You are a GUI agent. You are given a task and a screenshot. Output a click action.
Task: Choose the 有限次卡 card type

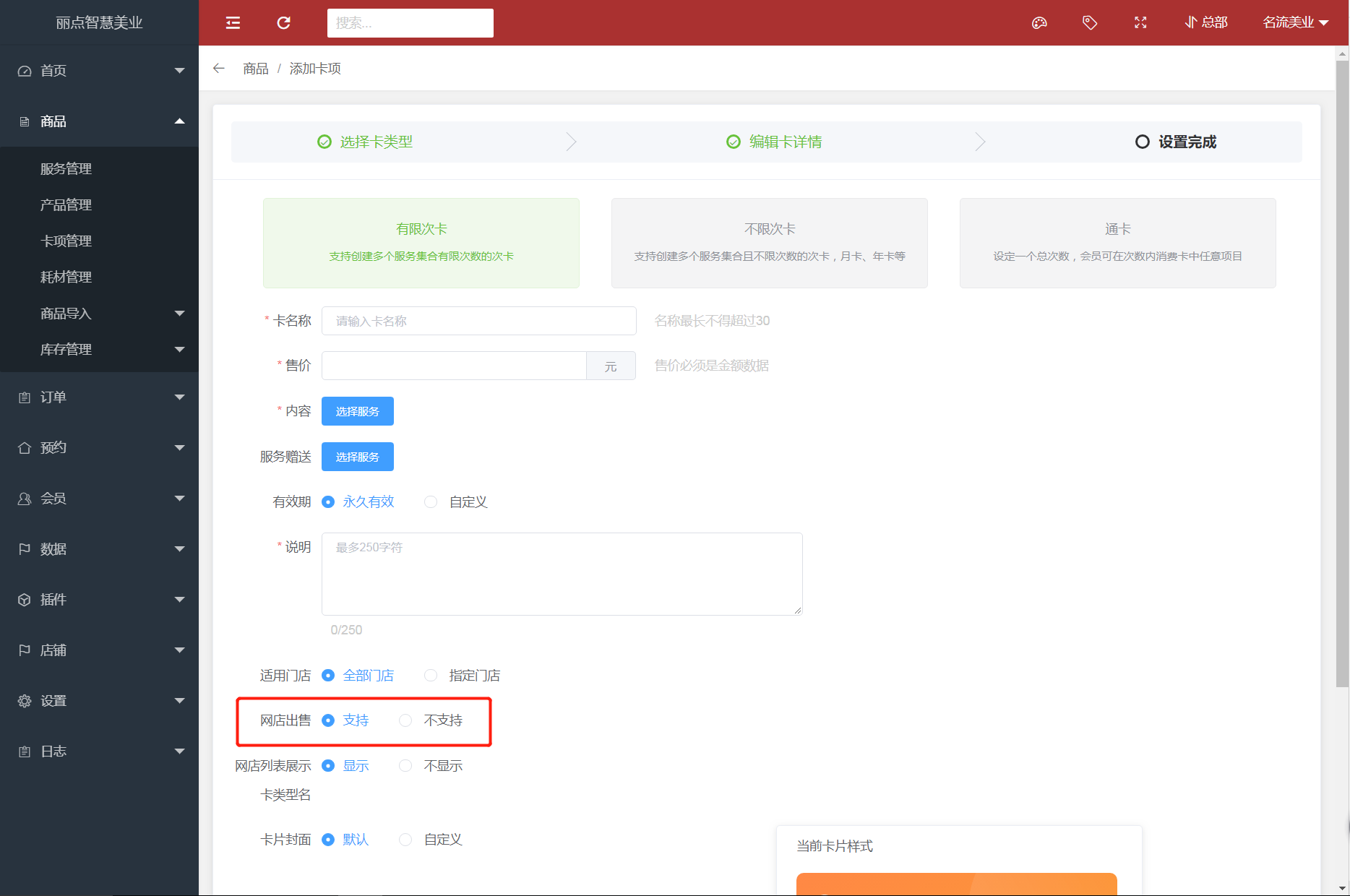(x=421, y=243)
